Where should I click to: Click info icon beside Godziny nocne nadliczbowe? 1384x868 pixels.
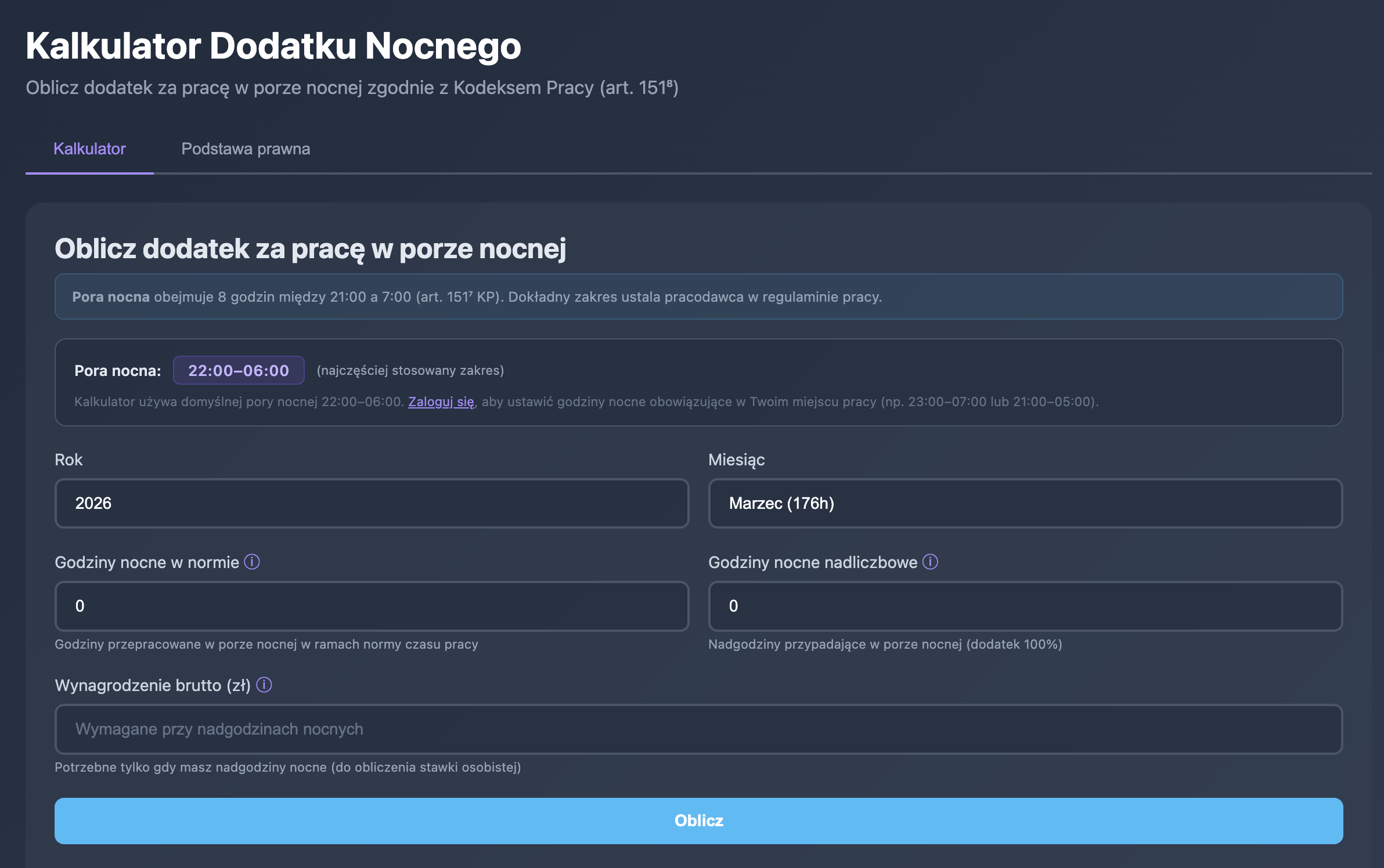pos(930,562)
